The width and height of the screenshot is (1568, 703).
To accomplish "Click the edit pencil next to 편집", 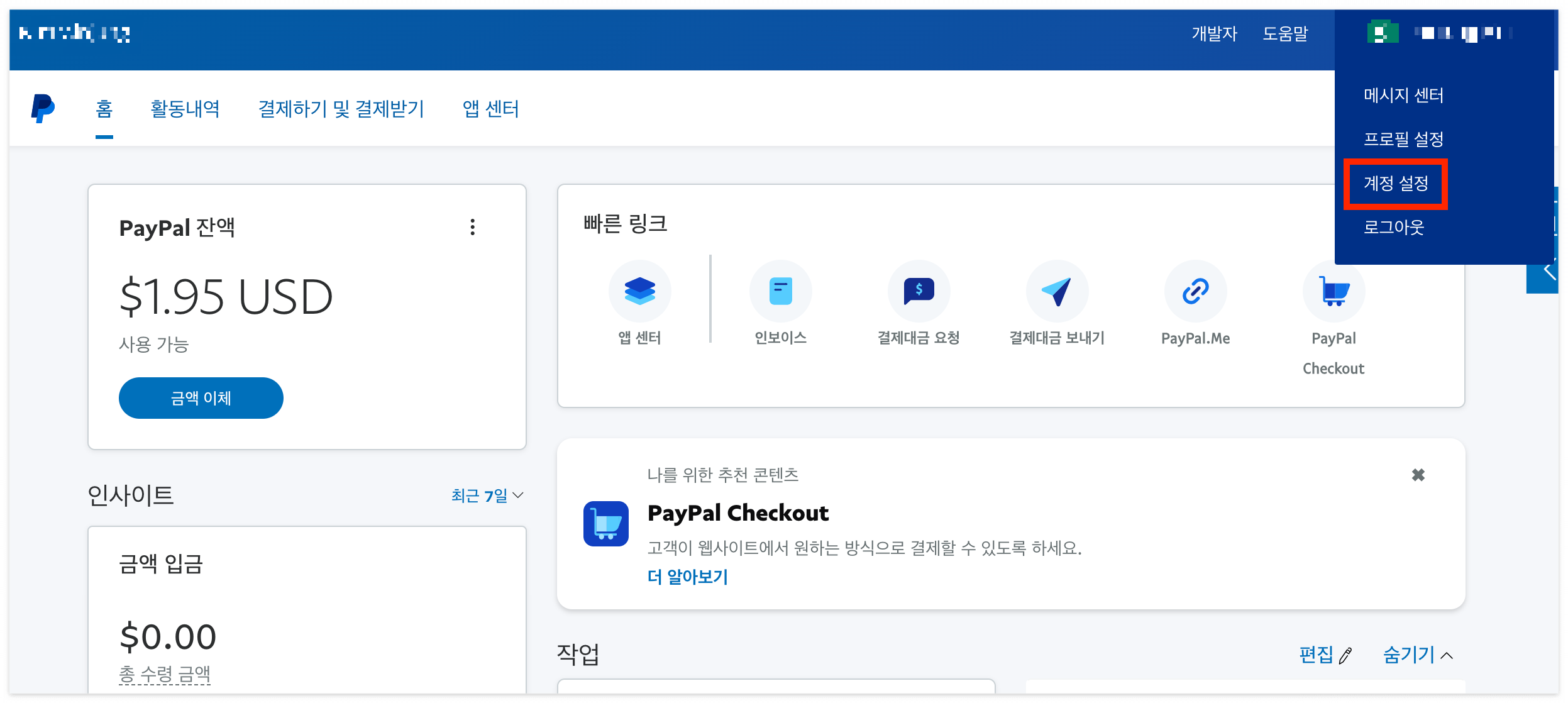I will [1345, 656].
